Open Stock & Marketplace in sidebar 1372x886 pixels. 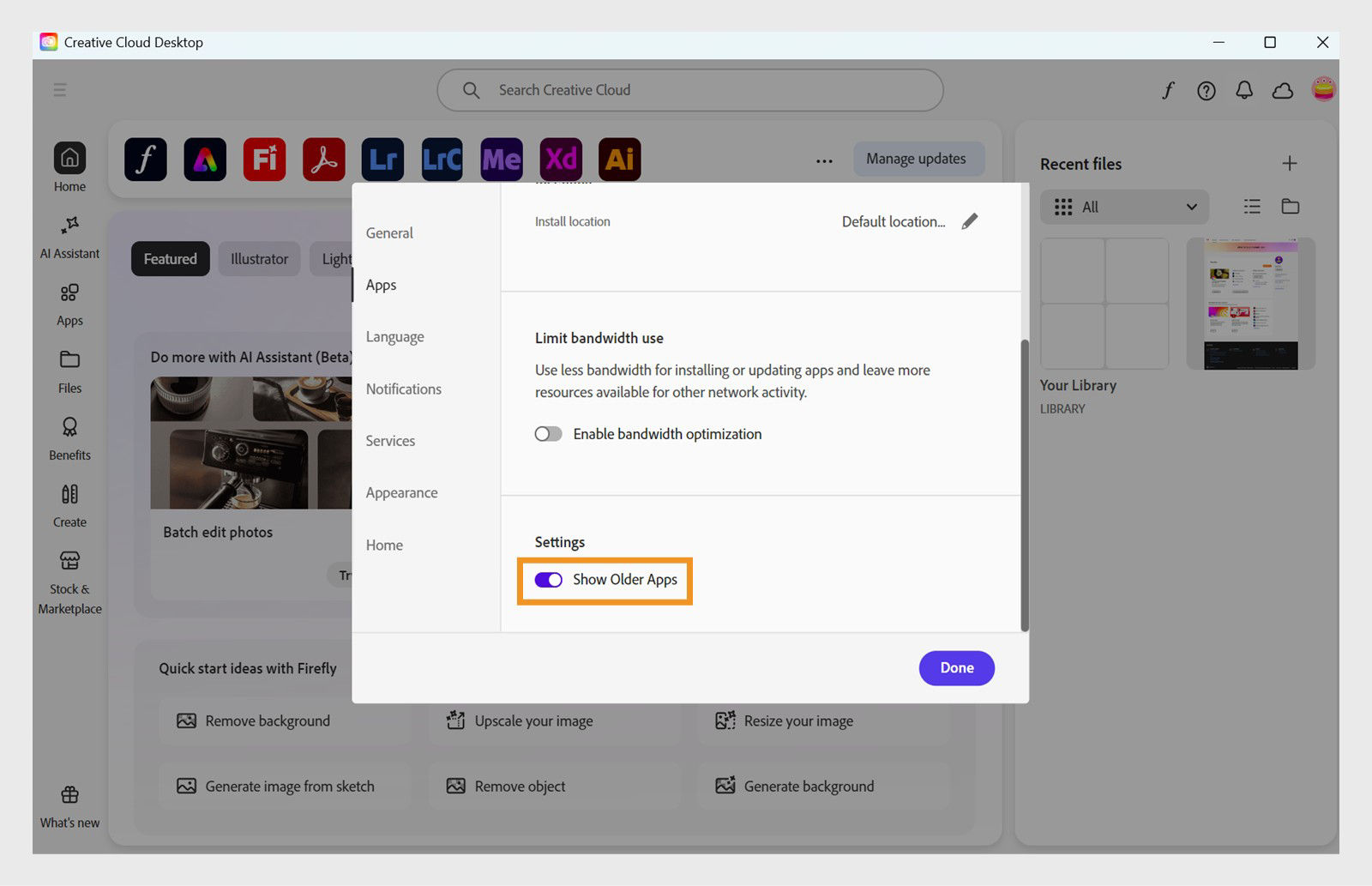[x=69, y=583]
